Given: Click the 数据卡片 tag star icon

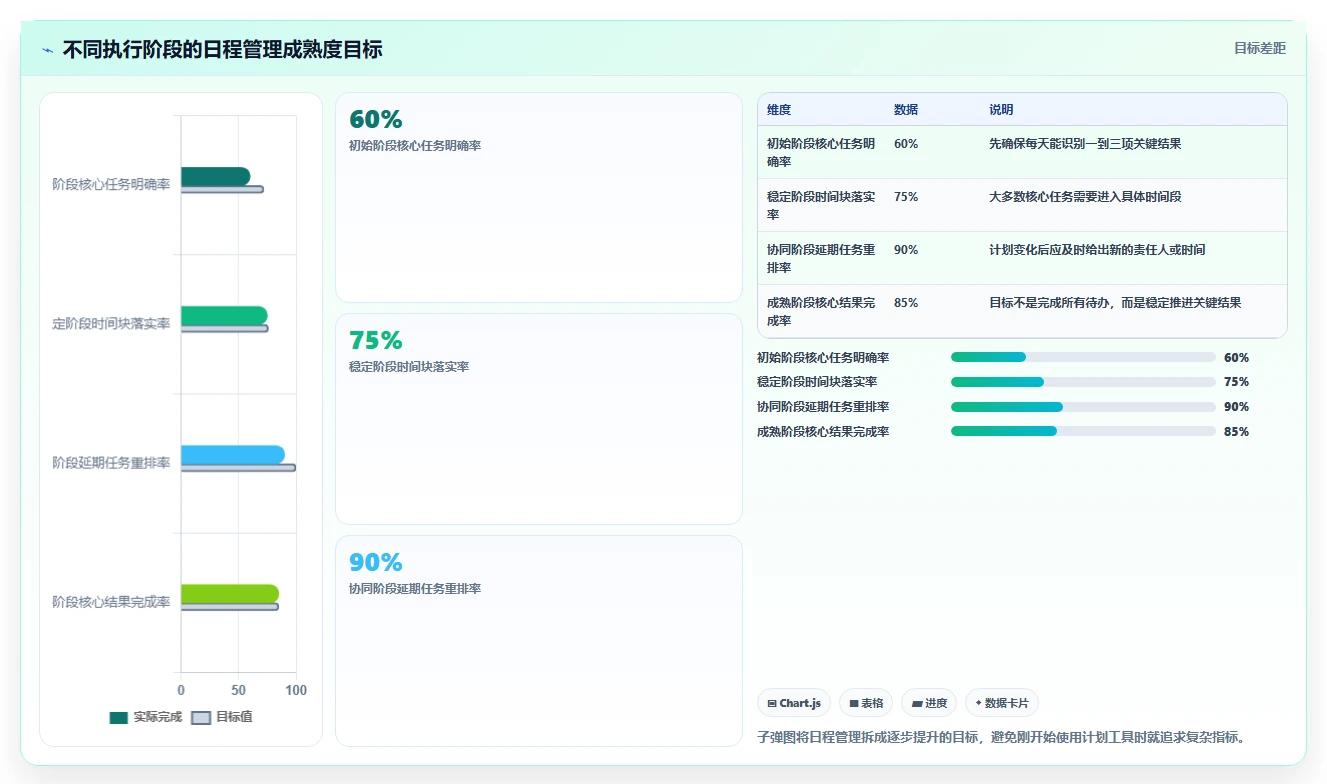Looking at the screenshot, I should pyautogui.click(x=978, y=703).
